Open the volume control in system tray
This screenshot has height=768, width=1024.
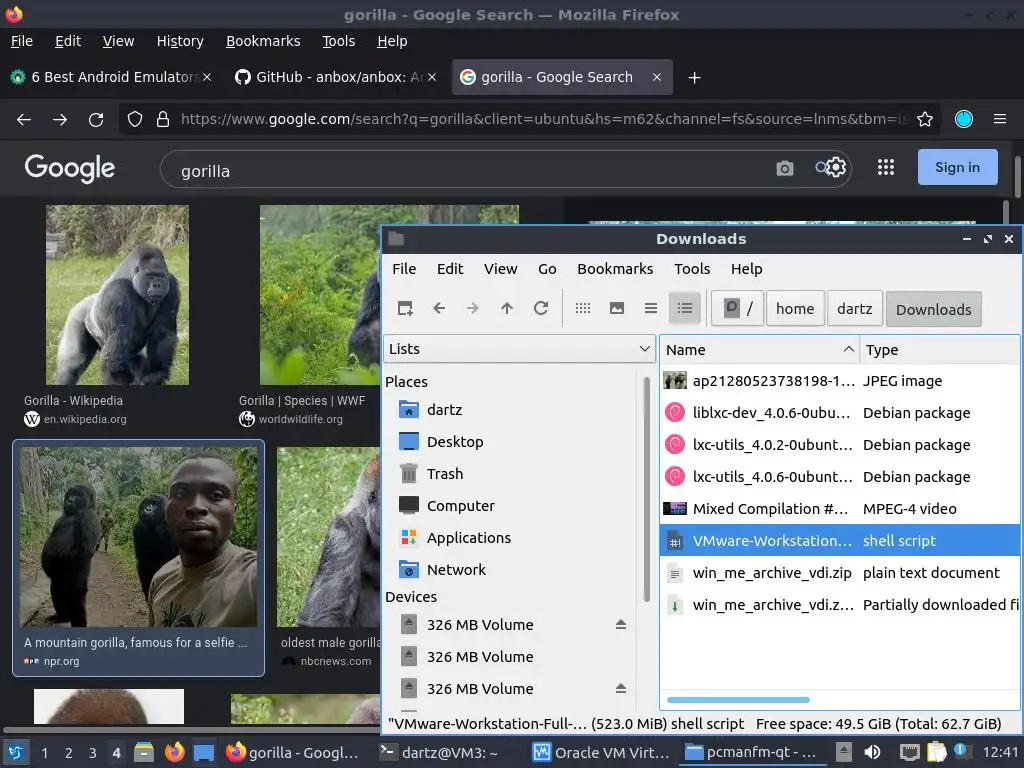click(x=872, y=752)
